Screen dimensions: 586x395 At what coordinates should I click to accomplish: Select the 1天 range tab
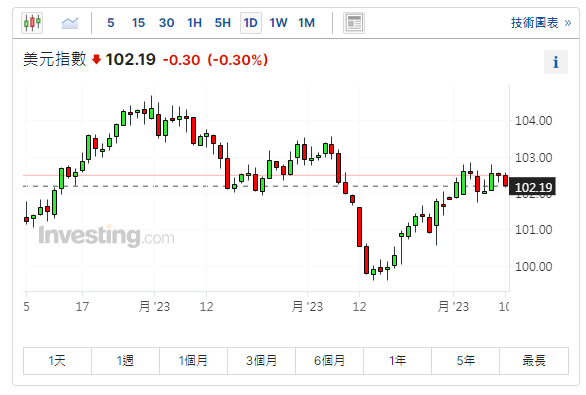coord(57,361)
